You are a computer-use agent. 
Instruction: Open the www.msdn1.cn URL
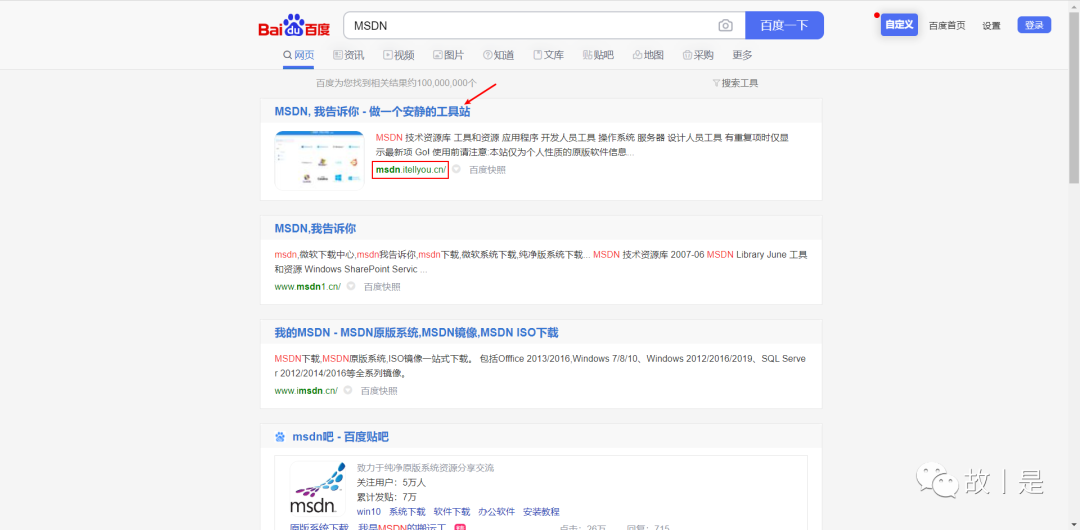tap(308, 287)
